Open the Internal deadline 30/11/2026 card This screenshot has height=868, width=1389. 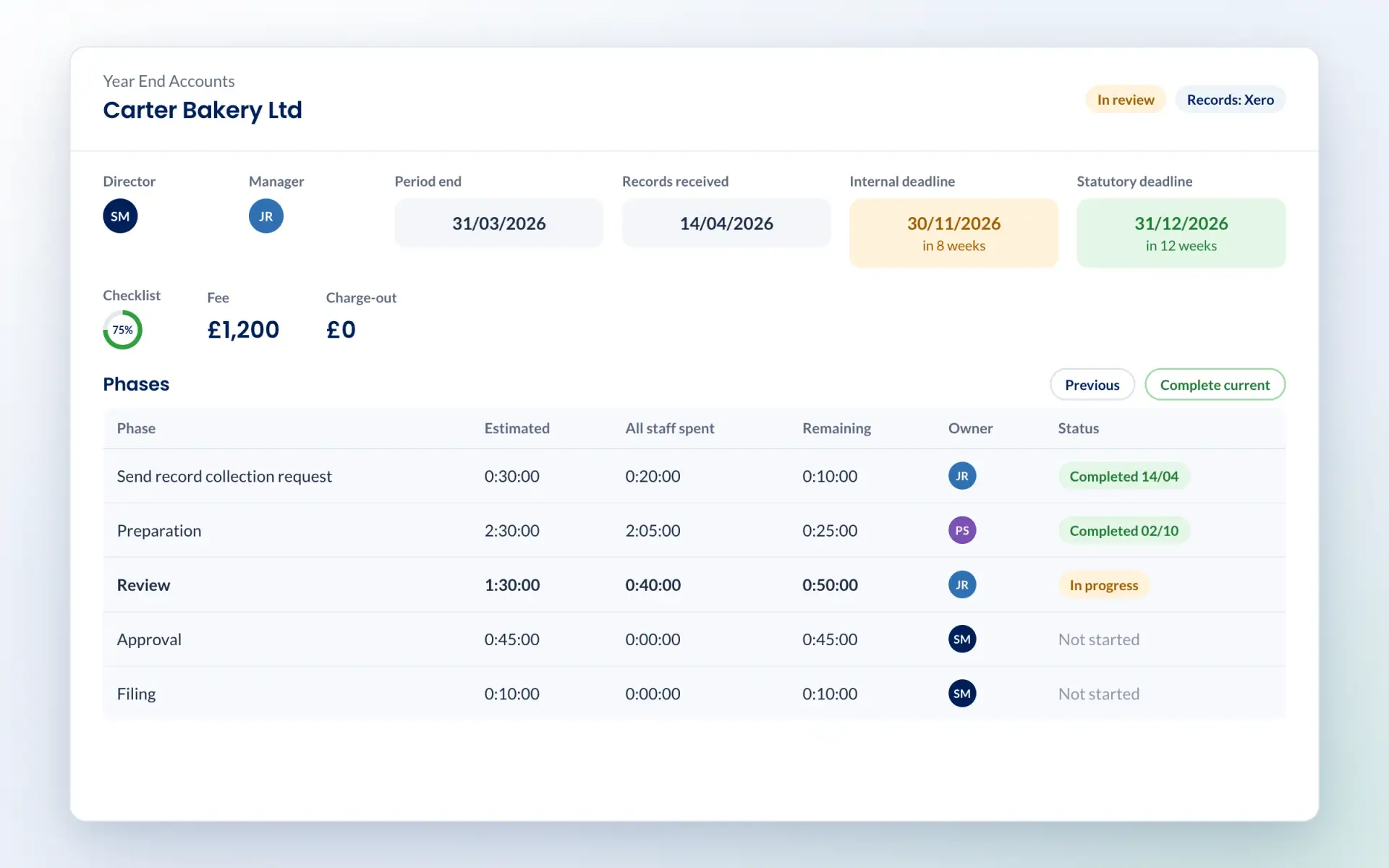[x=954, y=233]
